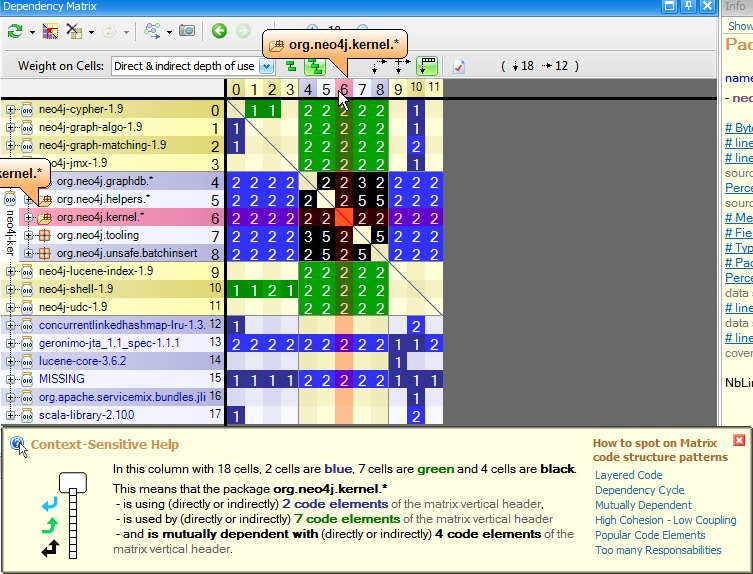Open the Weight on Cells combo box arrow

267,66
